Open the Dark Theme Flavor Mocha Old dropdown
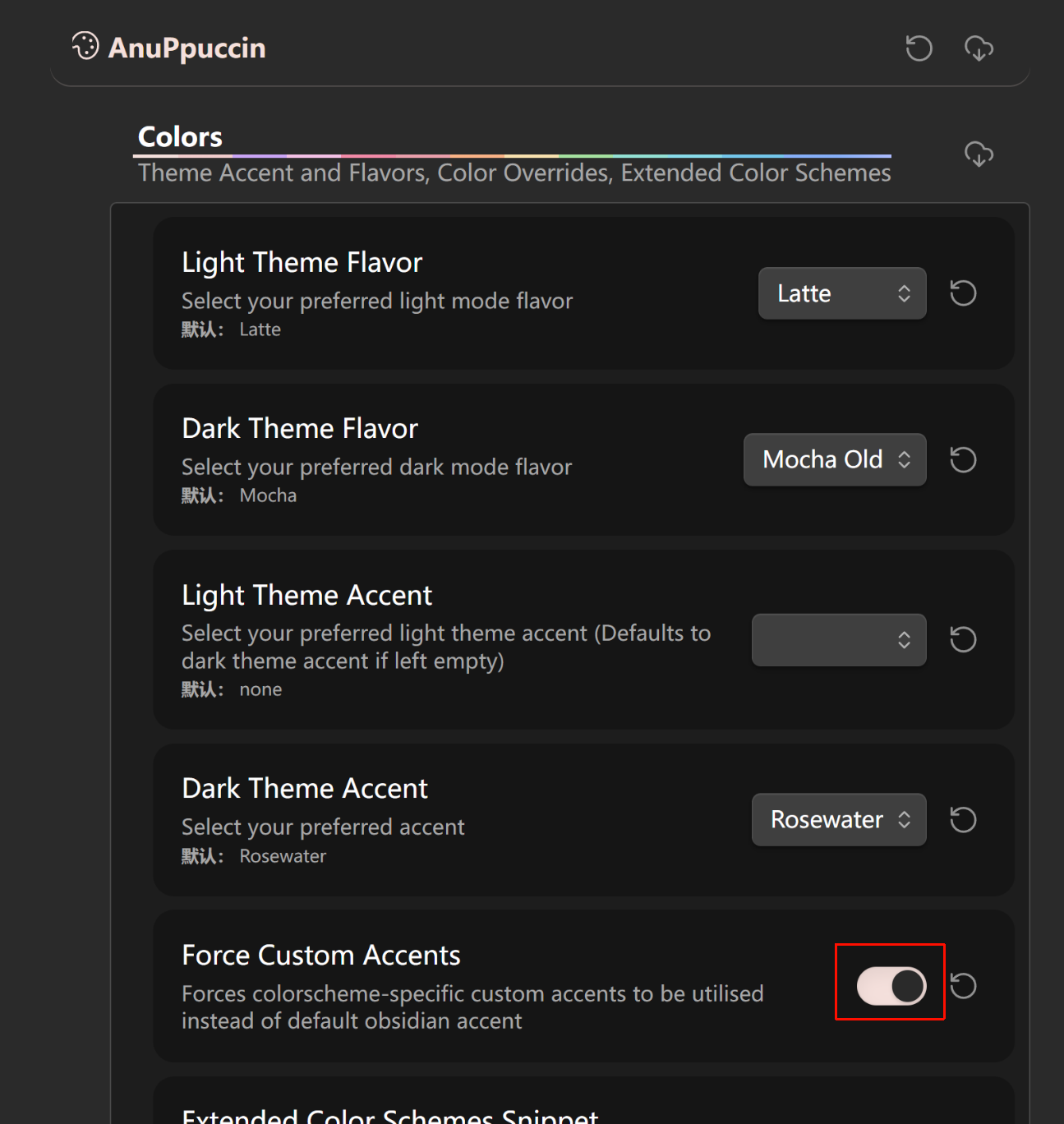 pos(835,459)
